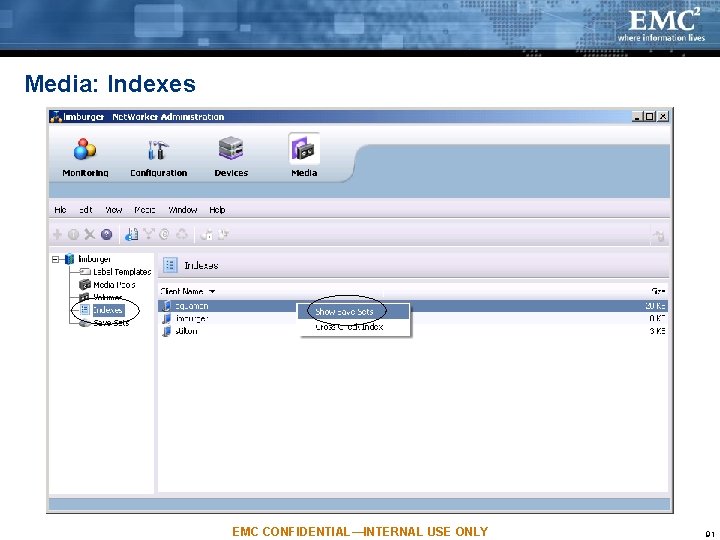Click the client icon beside aquaman
720x540 pixels.
click(167, 306)
